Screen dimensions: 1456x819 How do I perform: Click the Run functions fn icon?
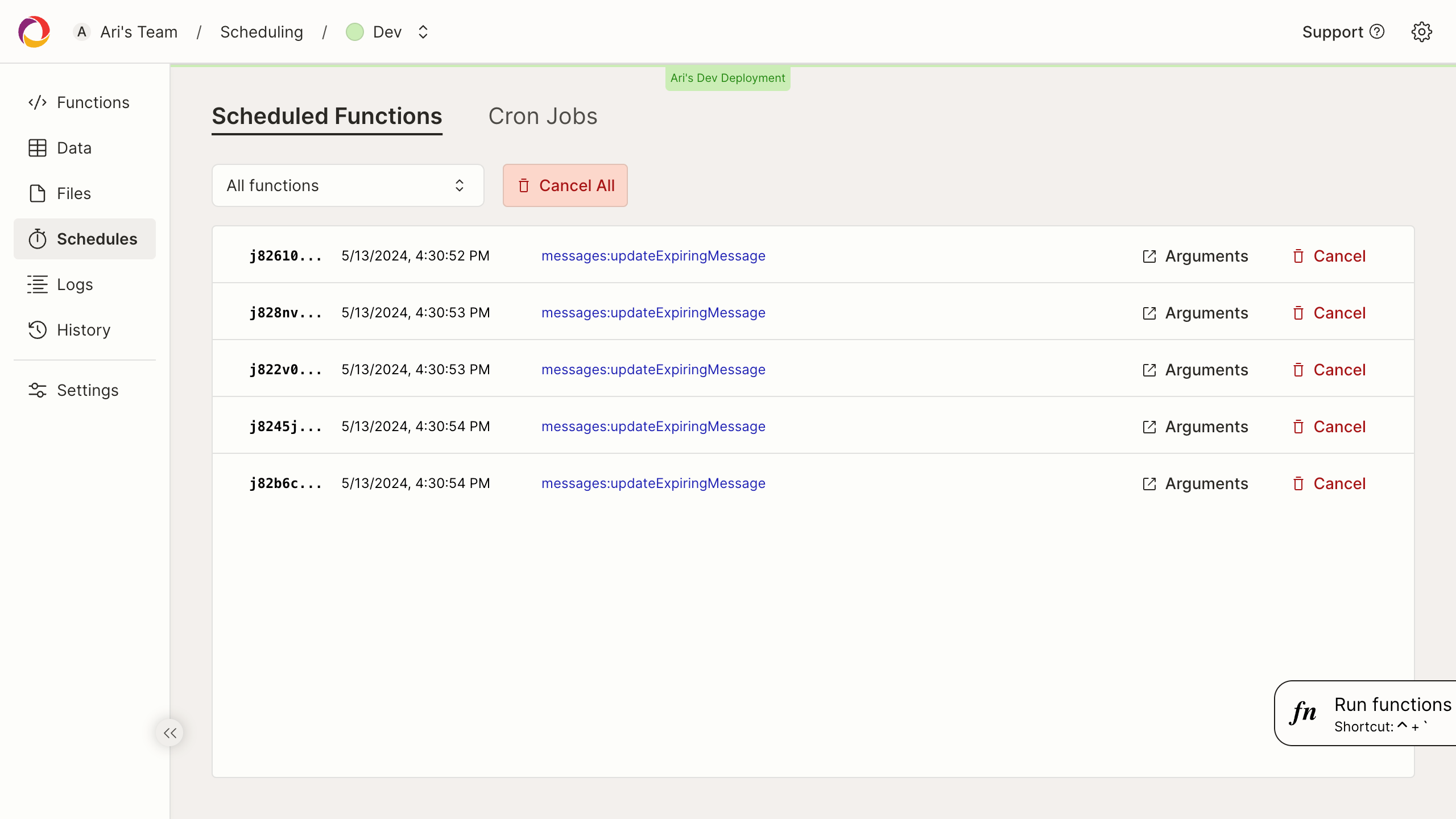tap(1305, 713)
